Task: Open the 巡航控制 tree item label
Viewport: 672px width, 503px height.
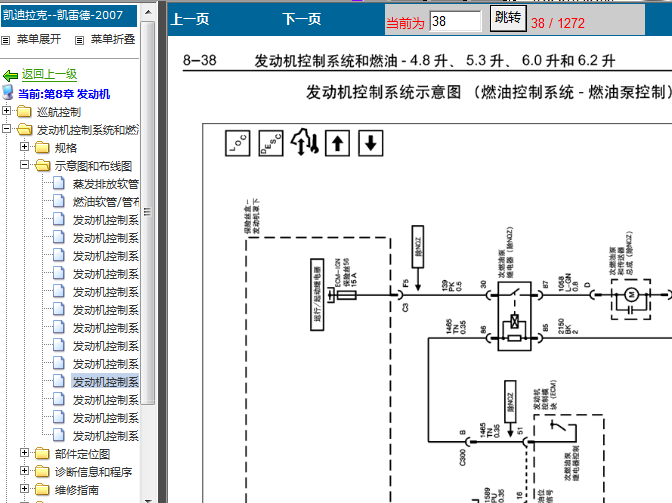Action: coord(59,112)
